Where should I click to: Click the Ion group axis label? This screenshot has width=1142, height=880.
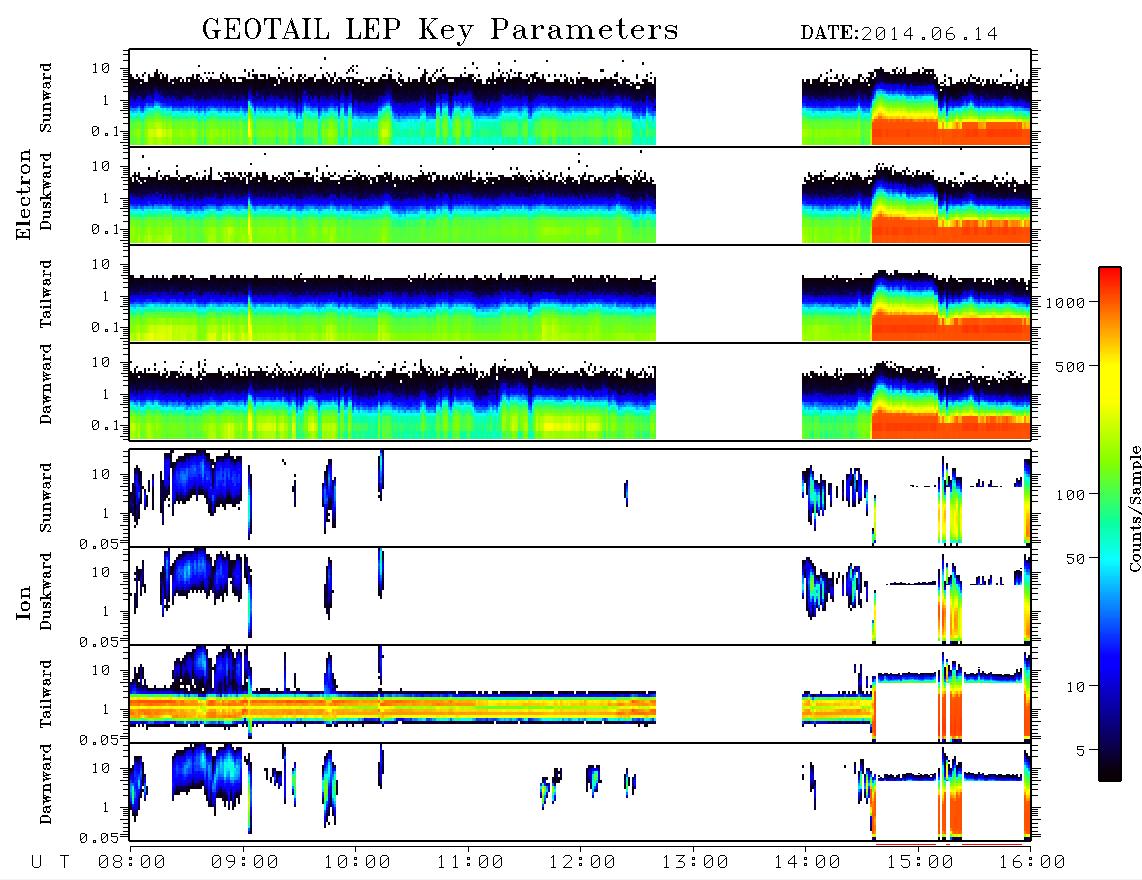tap(24, 603)
